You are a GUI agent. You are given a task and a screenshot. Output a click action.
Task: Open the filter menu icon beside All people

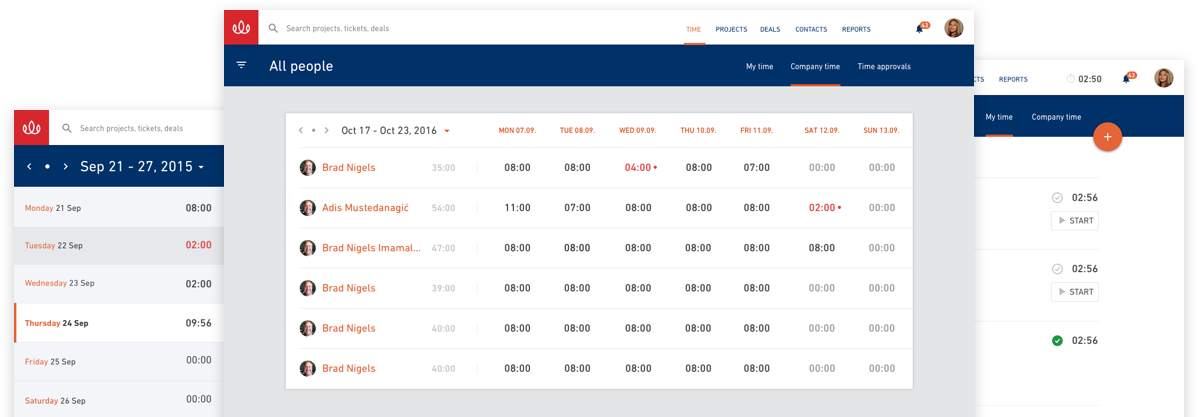tap(241, 65)
